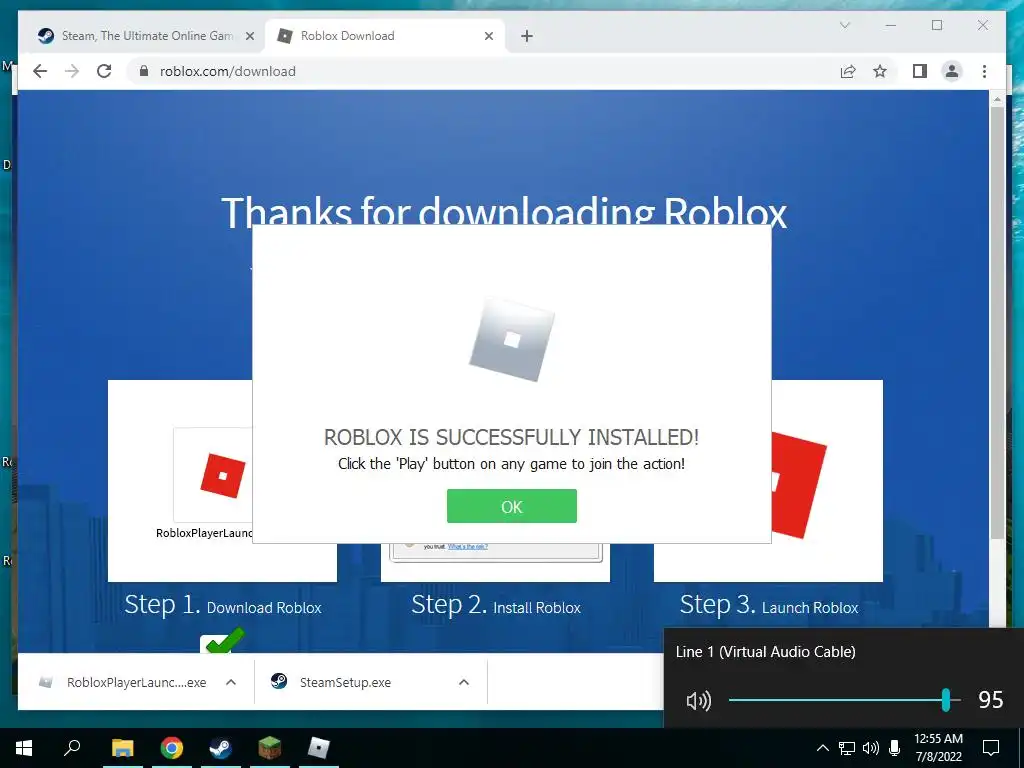Viewport: 1024px width, 768px height.
Task: Open Roblox from the taskbar
Action: click(319, 748)
